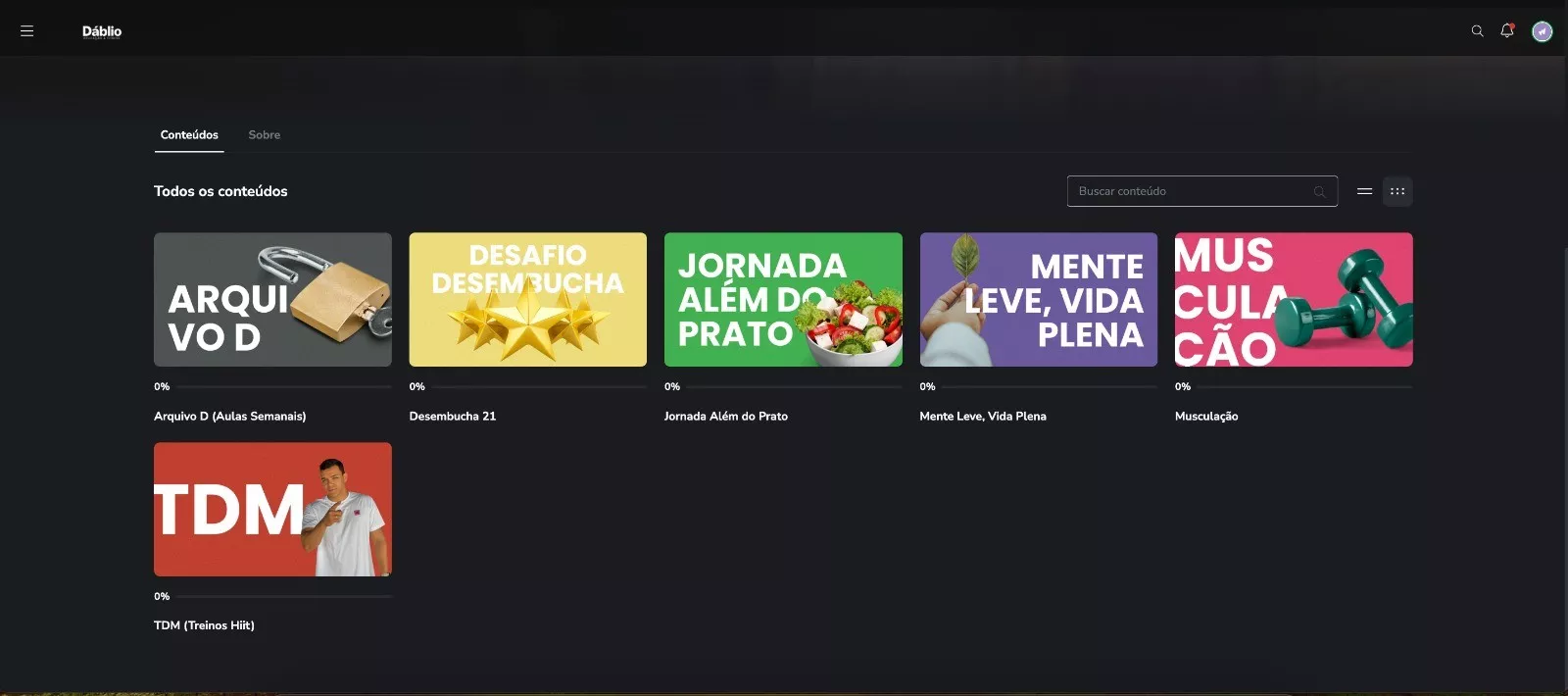Click the Musculação progress bar
Screen dimensions: 1568x696
1303,387
